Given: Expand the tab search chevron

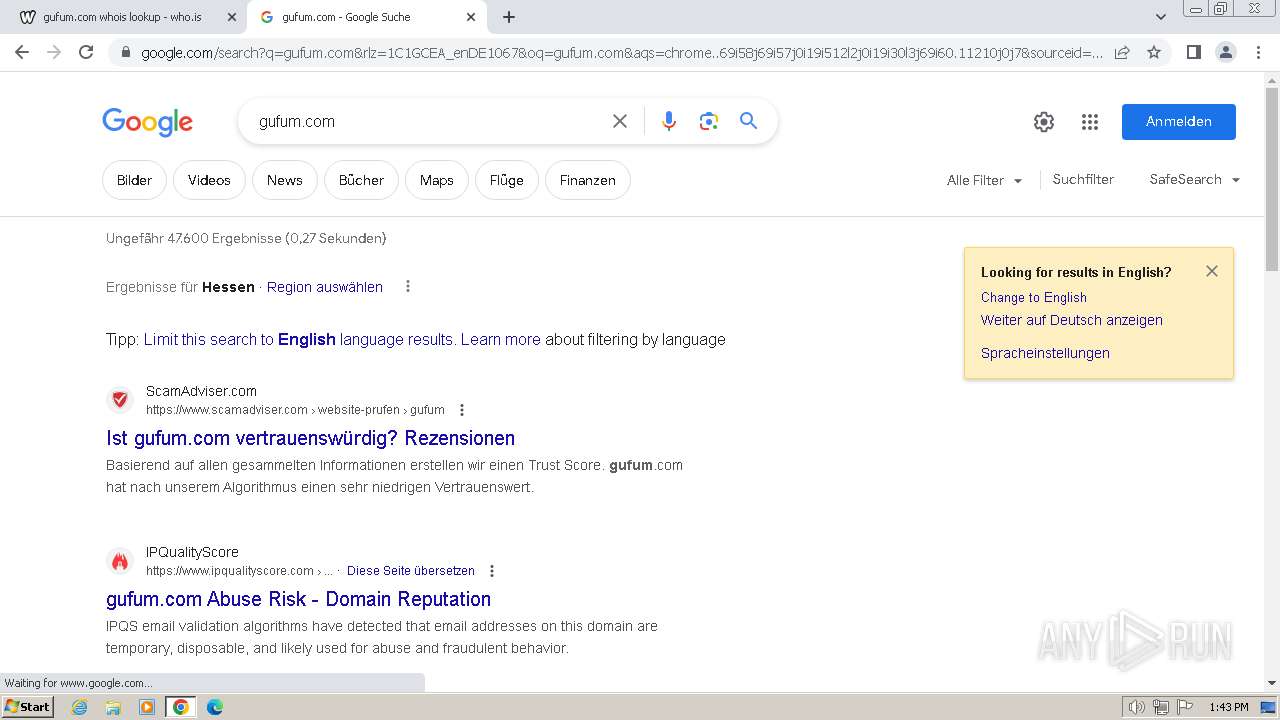Looking at the screenshot, I should (1160, 17).
